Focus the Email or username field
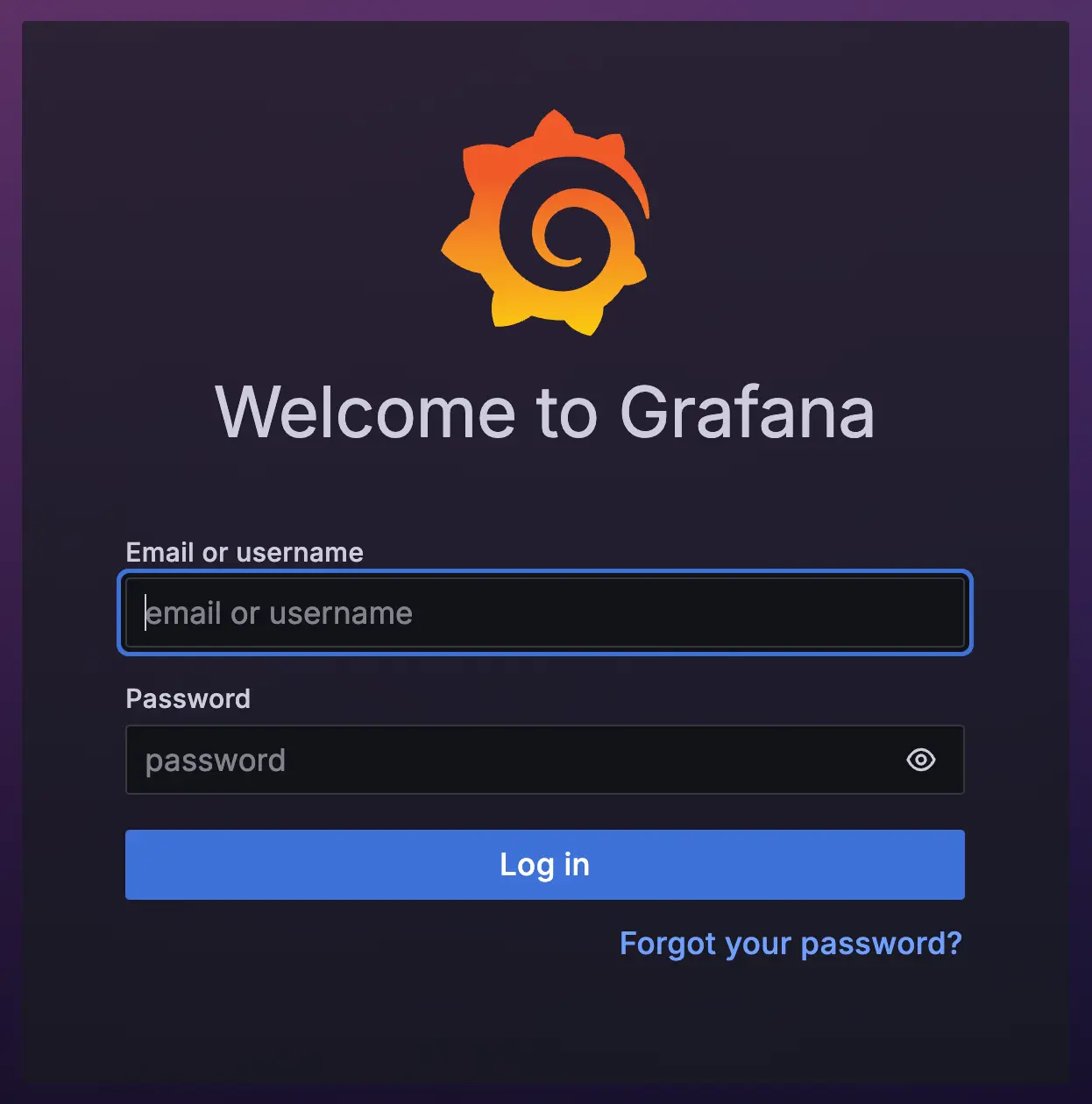 545,612
